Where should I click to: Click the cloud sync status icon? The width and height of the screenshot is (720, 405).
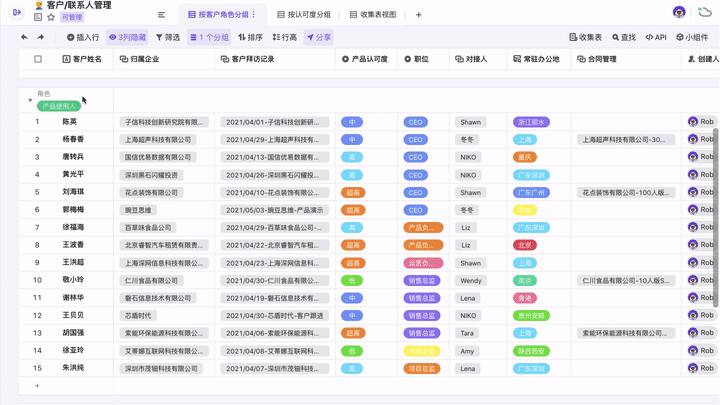click(x=705, y=13)
